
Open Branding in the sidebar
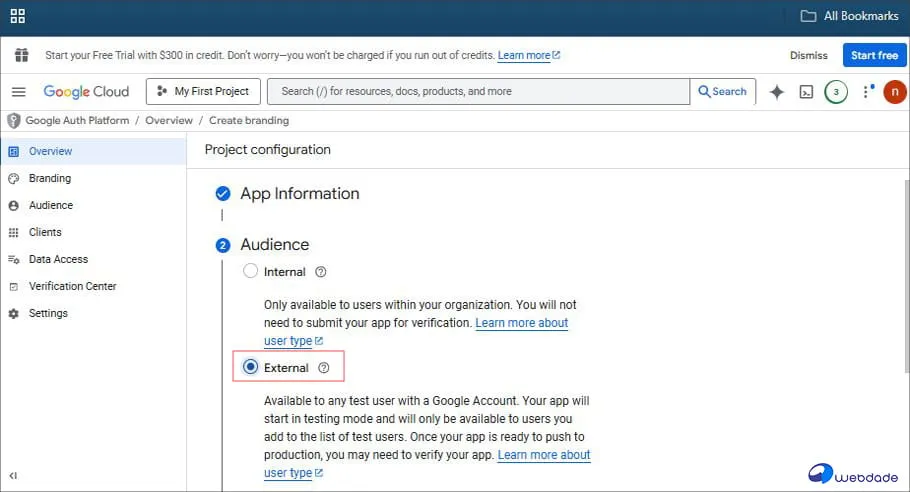50,178
